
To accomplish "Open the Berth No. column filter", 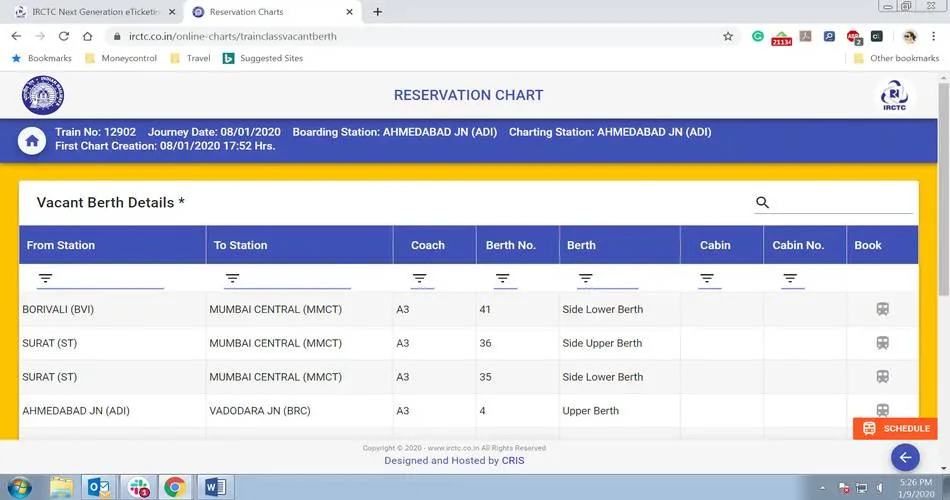I will coord(503,279).
